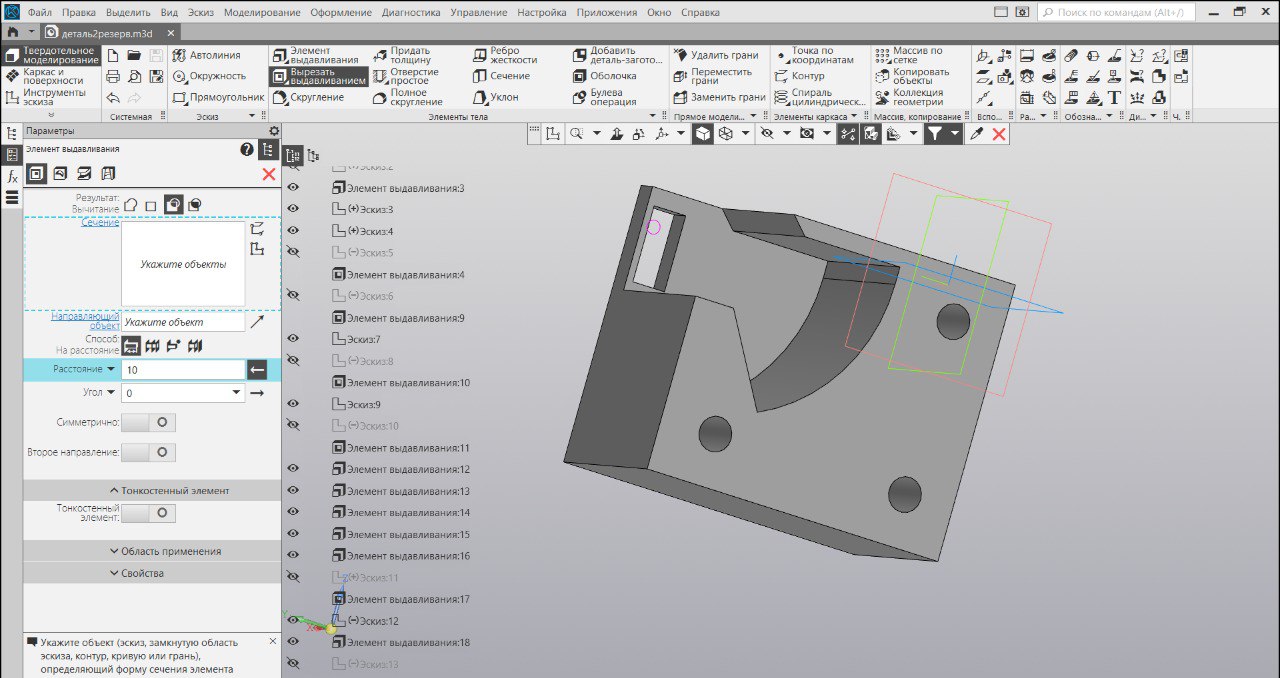The height and width of the screenshot is (678, 1280).
Task: Choose Ребро жесткости command
Action: pos(505,55)
